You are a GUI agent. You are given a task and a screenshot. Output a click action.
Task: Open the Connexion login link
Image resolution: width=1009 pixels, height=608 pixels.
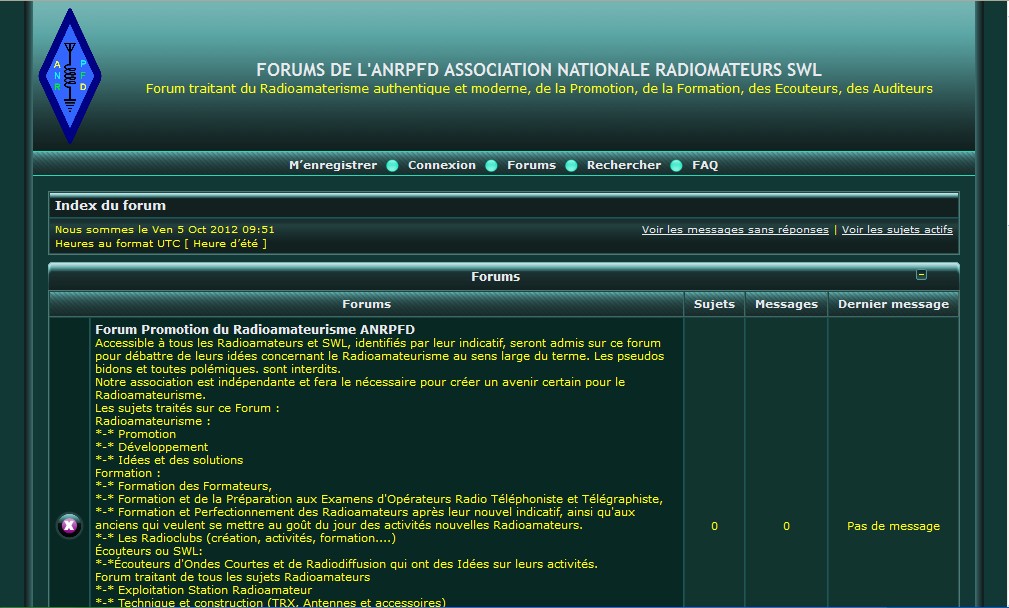442,165
